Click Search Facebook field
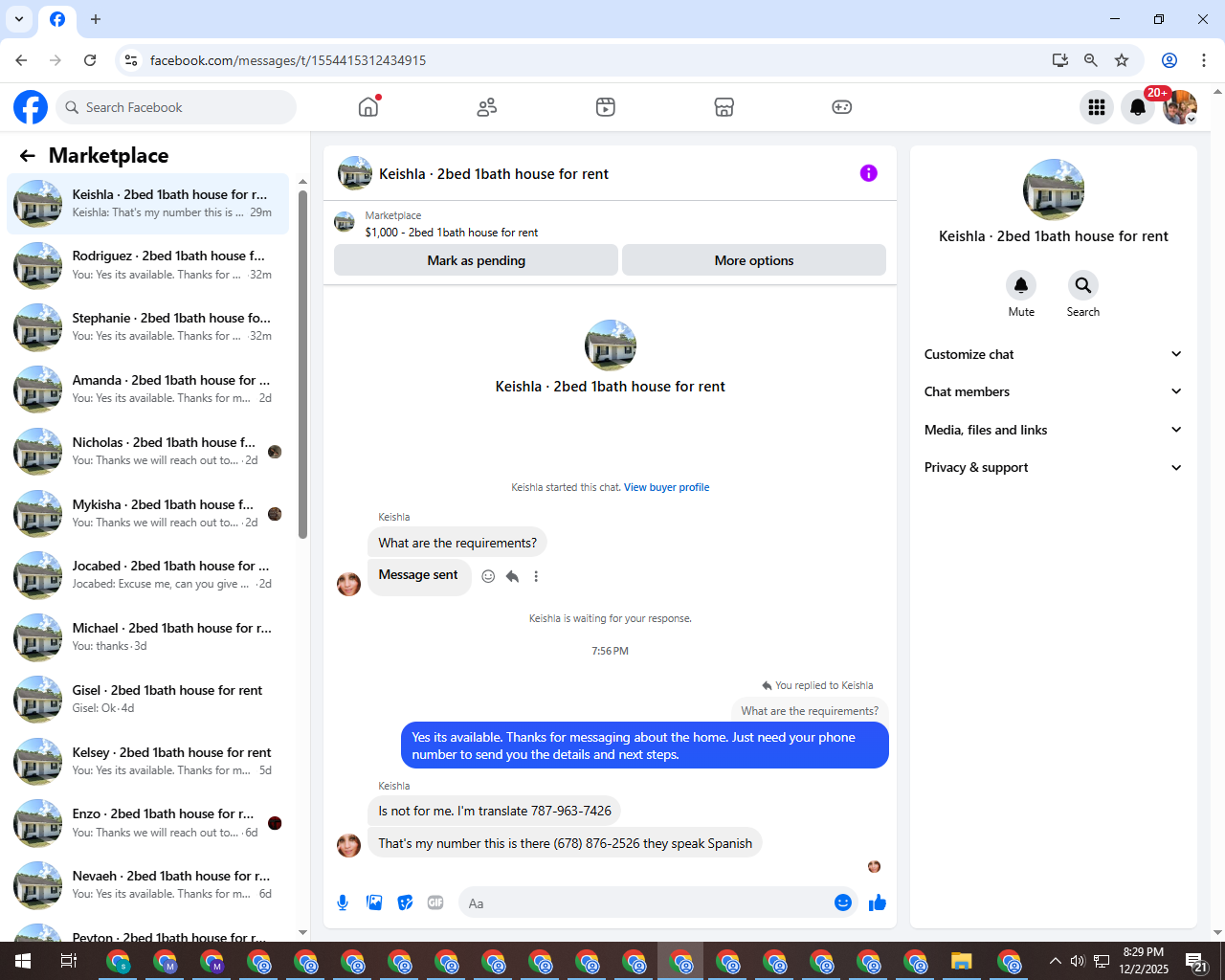 click(176, 107)
